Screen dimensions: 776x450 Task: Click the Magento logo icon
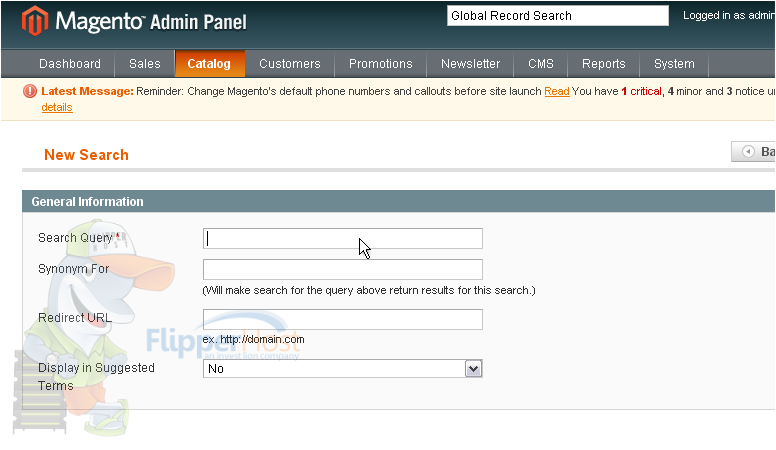pyautogui.click(x=35, y=21)
